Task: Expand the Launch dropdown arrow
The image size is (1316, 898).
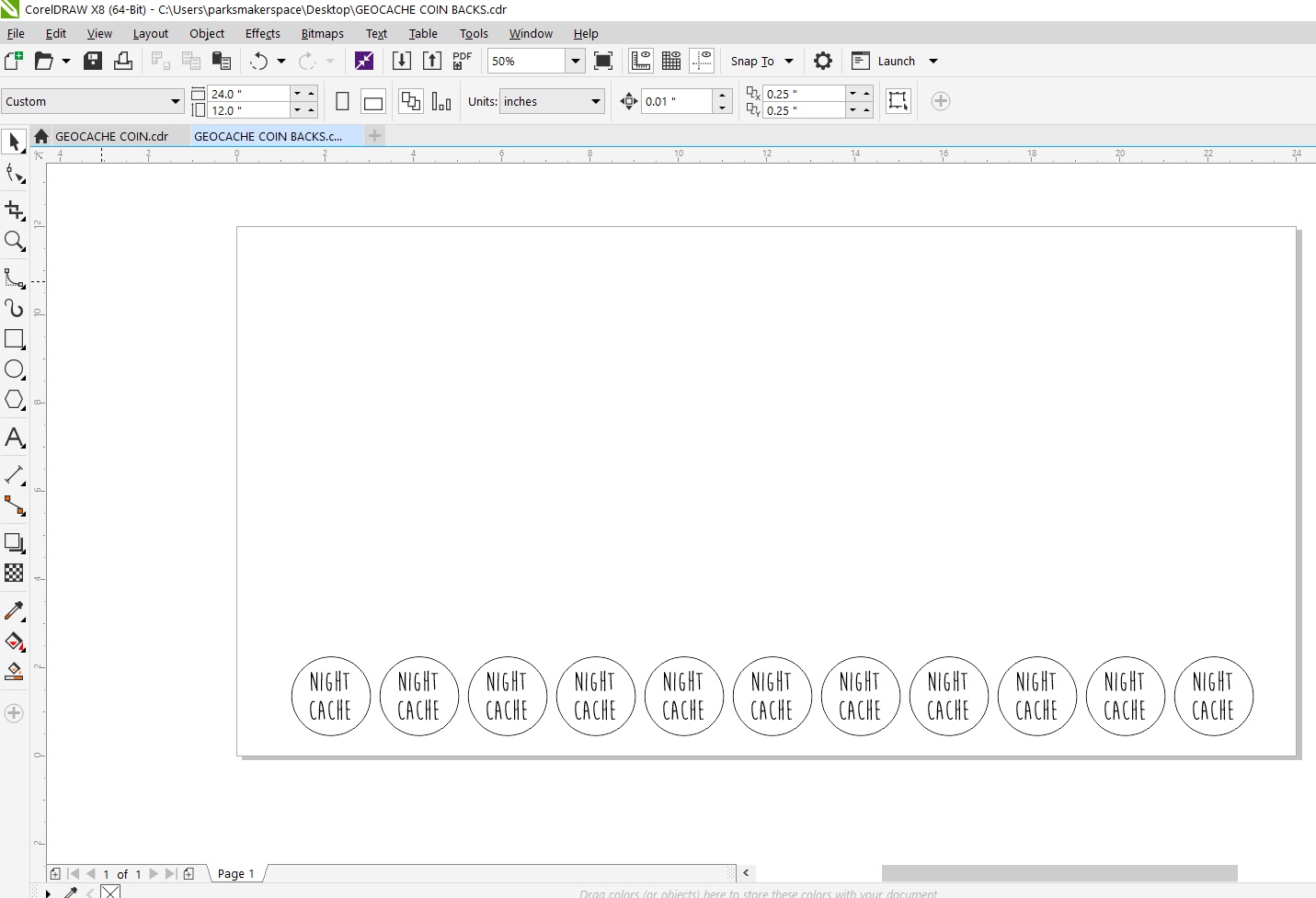Action: [x=933, y=61]
